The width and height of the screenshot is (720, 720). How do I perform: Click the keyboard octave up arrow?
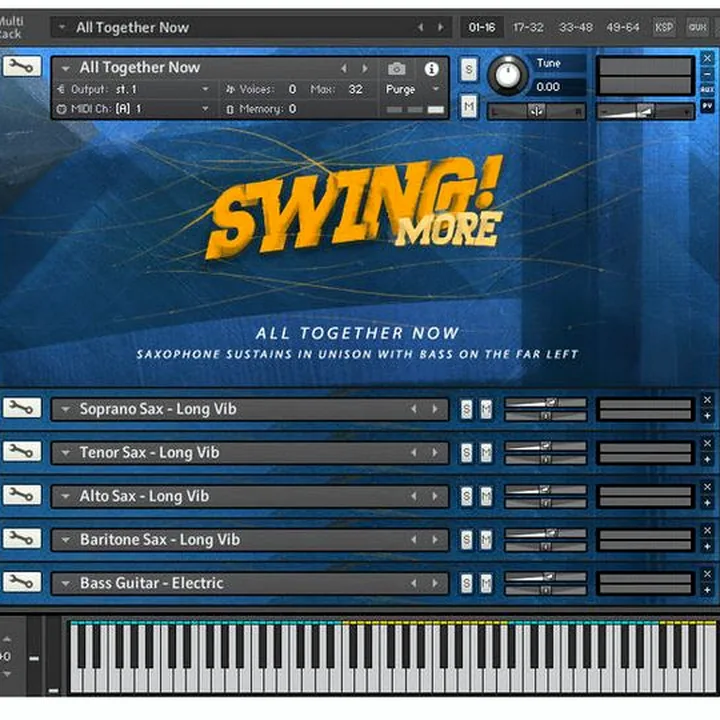[6, 639]
